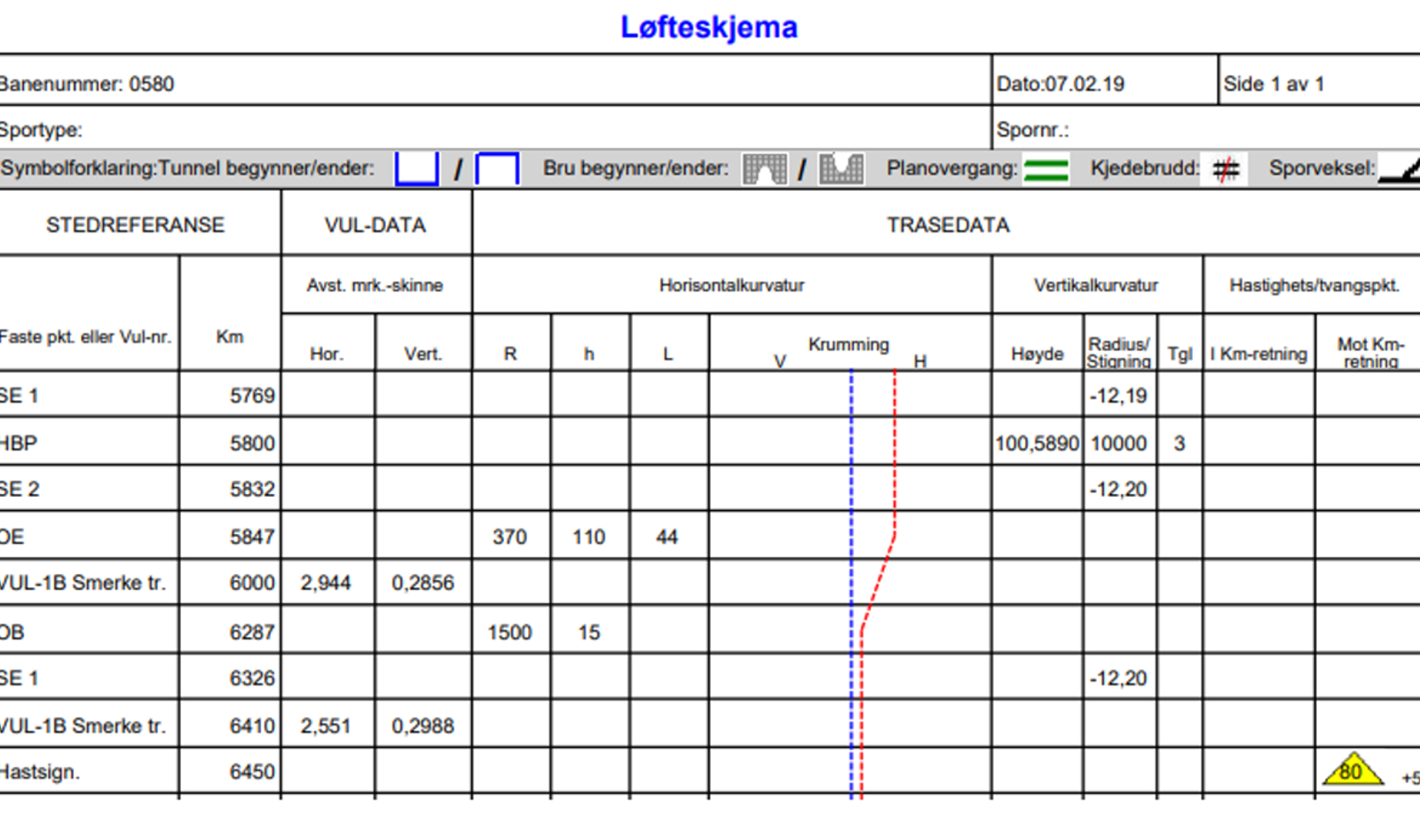Click the Radius/Stigning column header
The image size is (1420, 840).
pos(1119,352)
